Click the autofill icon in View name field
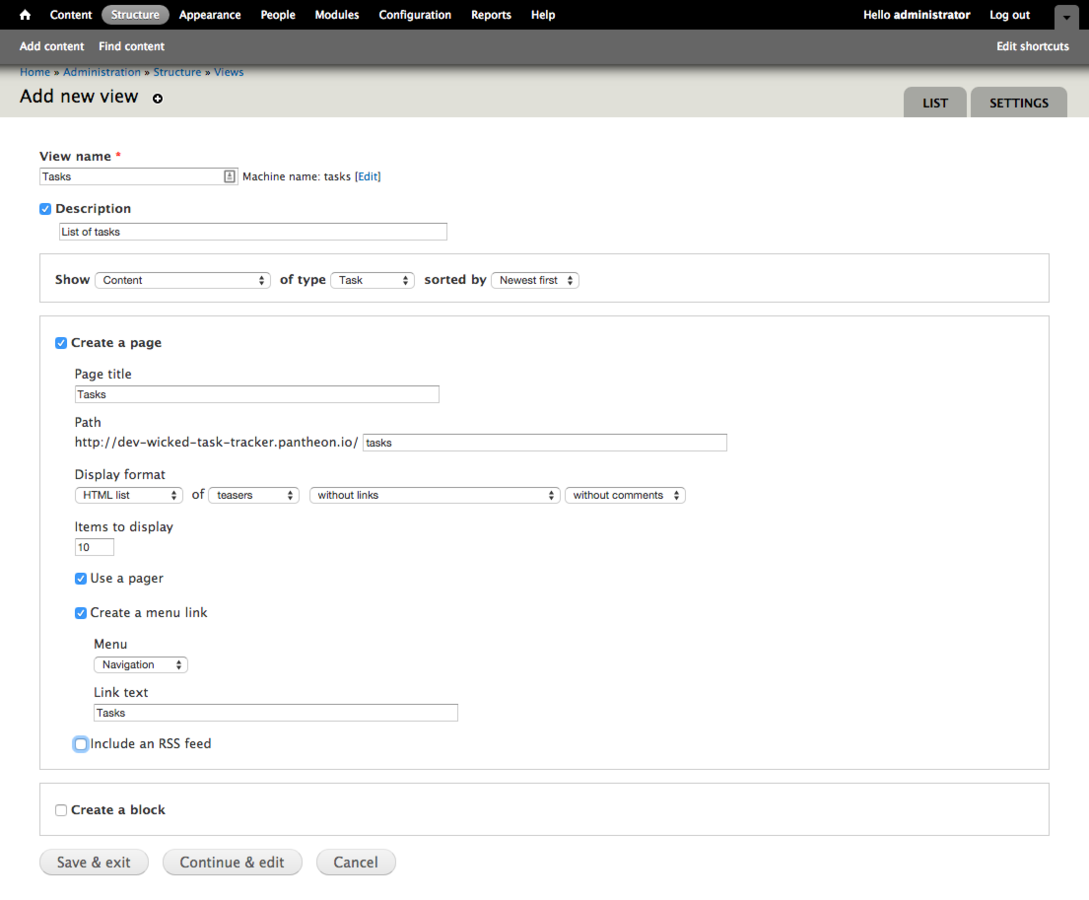This screenshot has height=900, width=1089. tap(229, 176)
